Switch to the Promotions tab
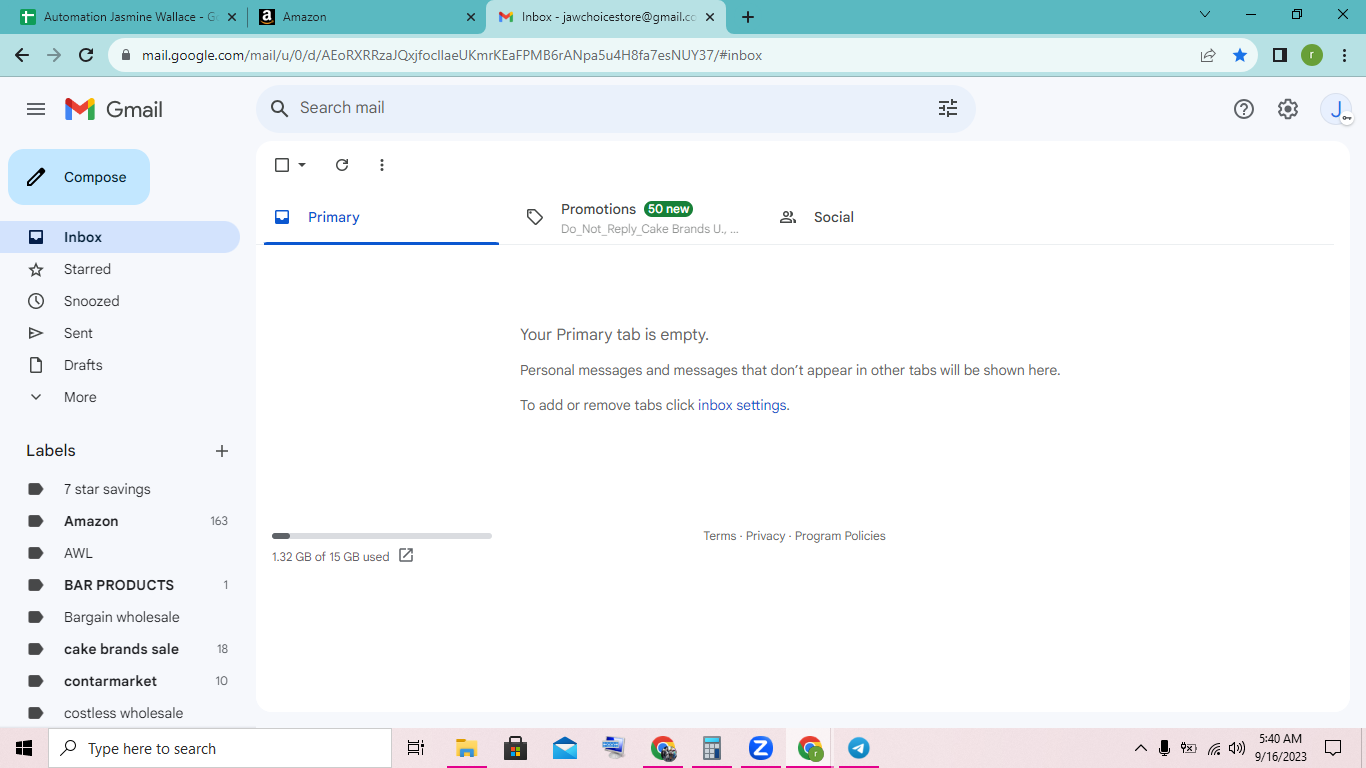Viewport: 1366px width, 768px height. click(x=633, y=217)
